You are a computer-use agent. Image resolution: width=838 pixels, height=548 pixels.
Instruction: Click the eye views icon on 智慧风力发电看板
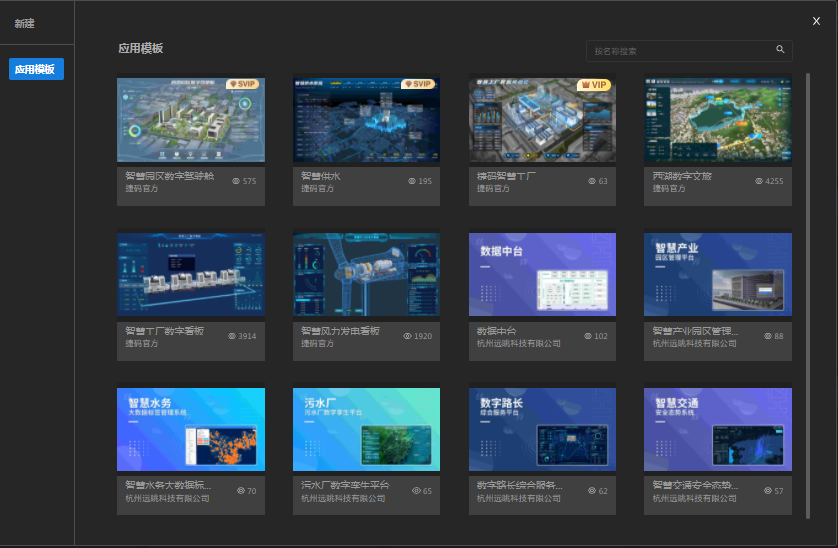coord(408,336)
